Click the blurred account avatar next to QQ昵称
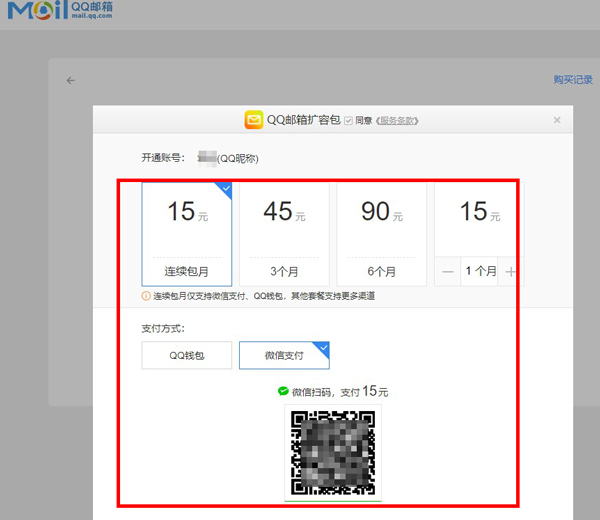The image size is (600, 520). click(x=207, y=157)
